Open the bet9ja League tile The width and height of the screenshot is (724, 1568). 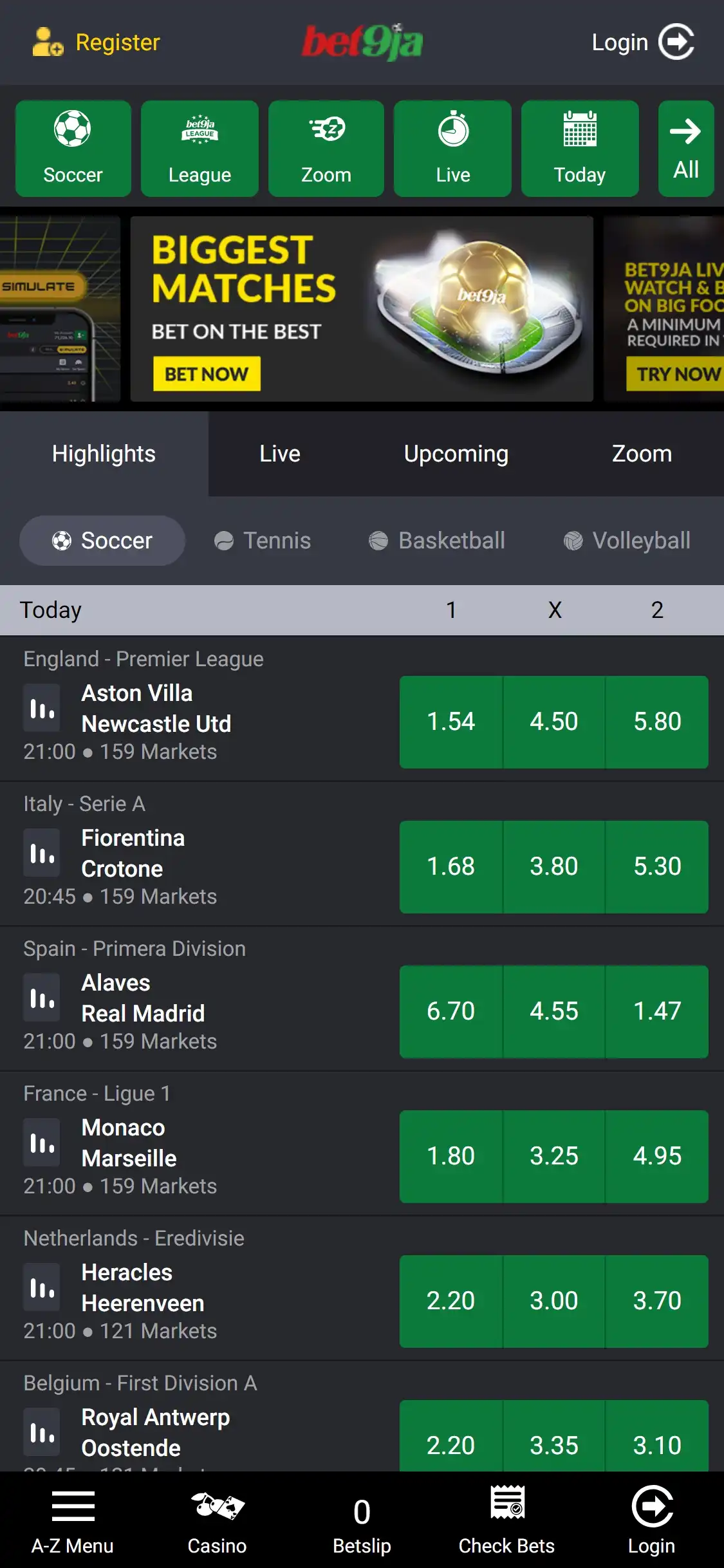(x=200, y=149)
